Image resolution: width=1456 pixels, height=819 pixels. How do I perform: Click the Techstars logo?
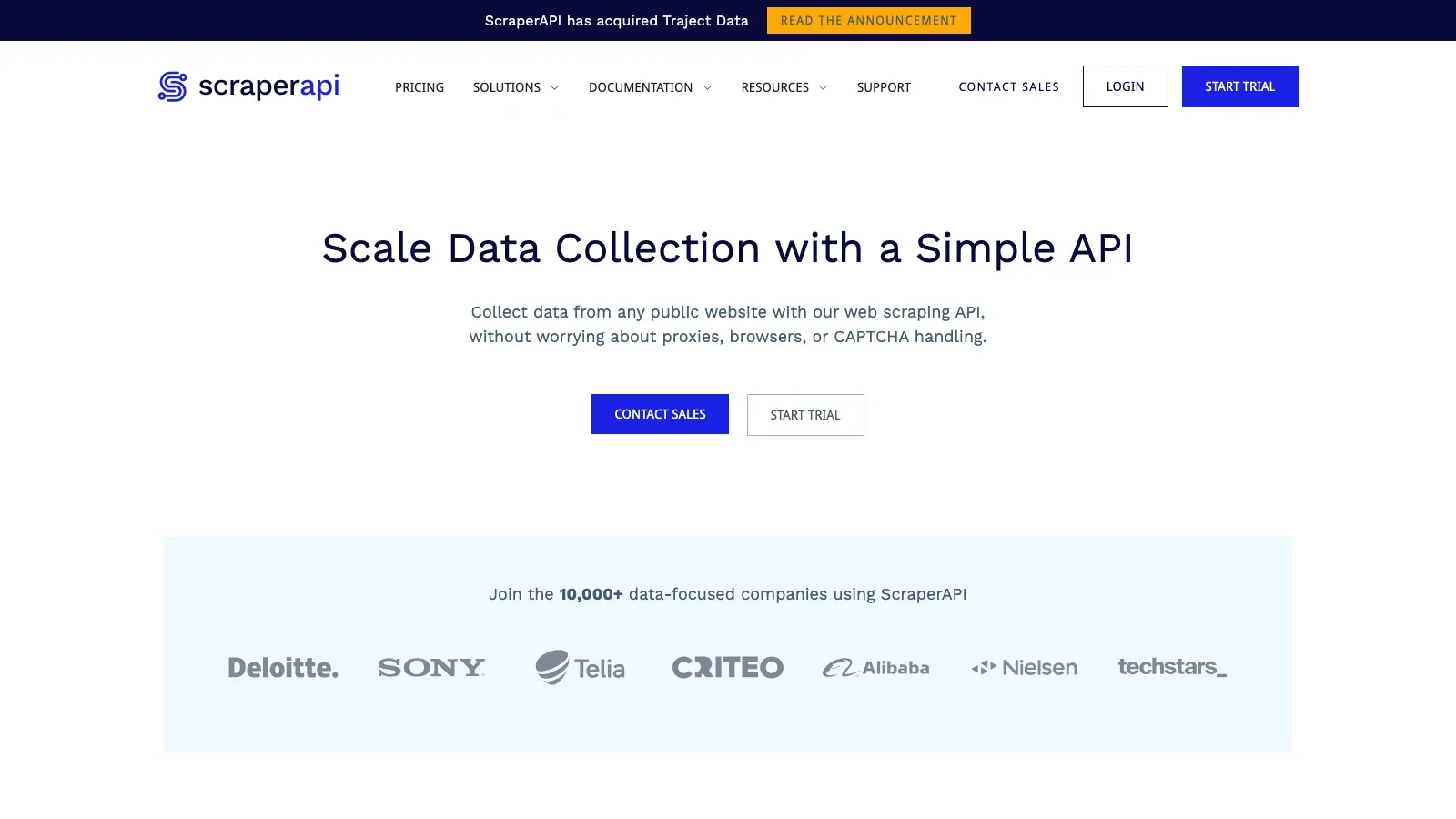coord(1172,667)
